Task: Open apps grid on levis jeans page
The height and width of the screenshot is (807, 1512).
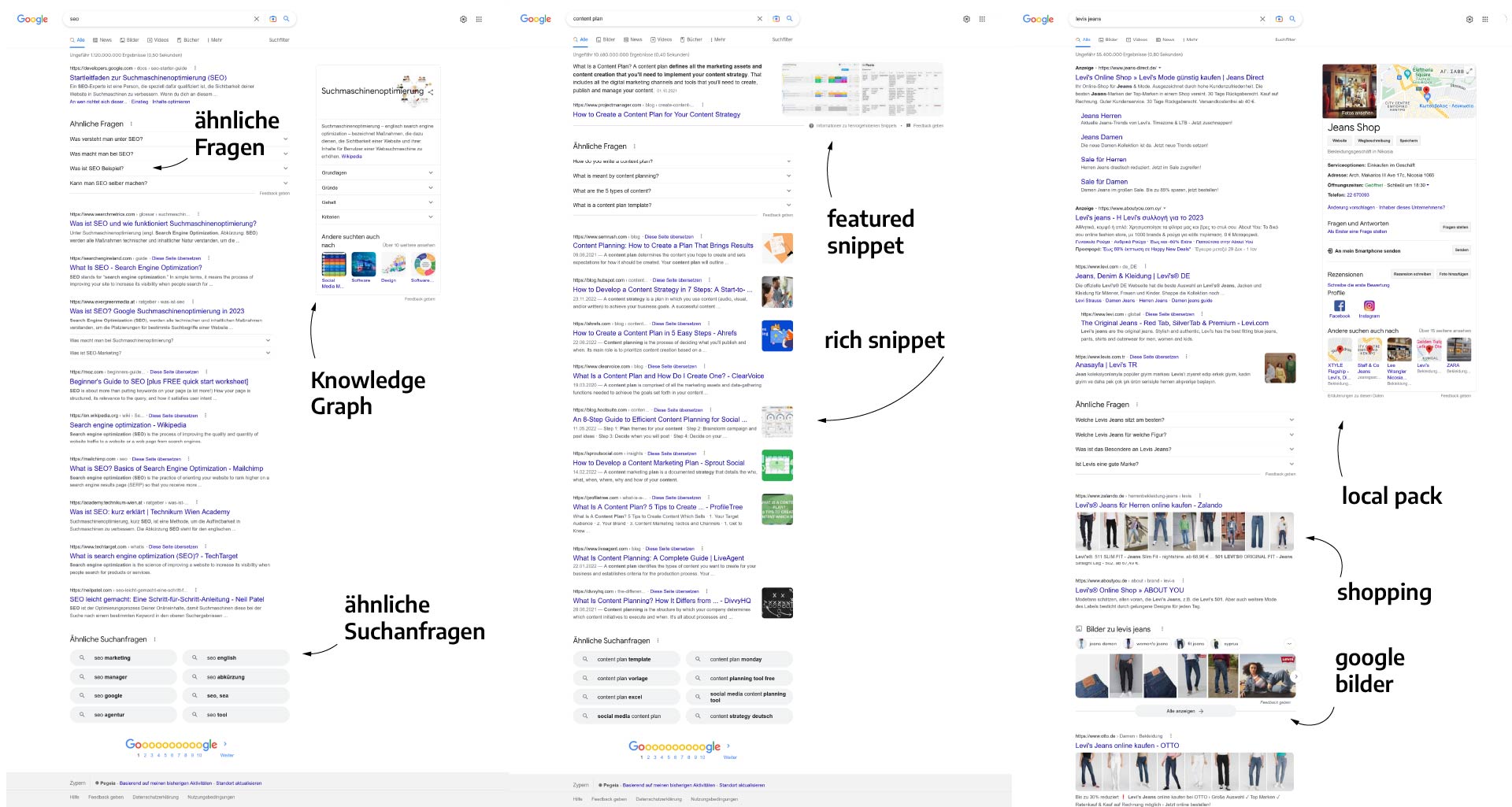Action: [1485, 19]
